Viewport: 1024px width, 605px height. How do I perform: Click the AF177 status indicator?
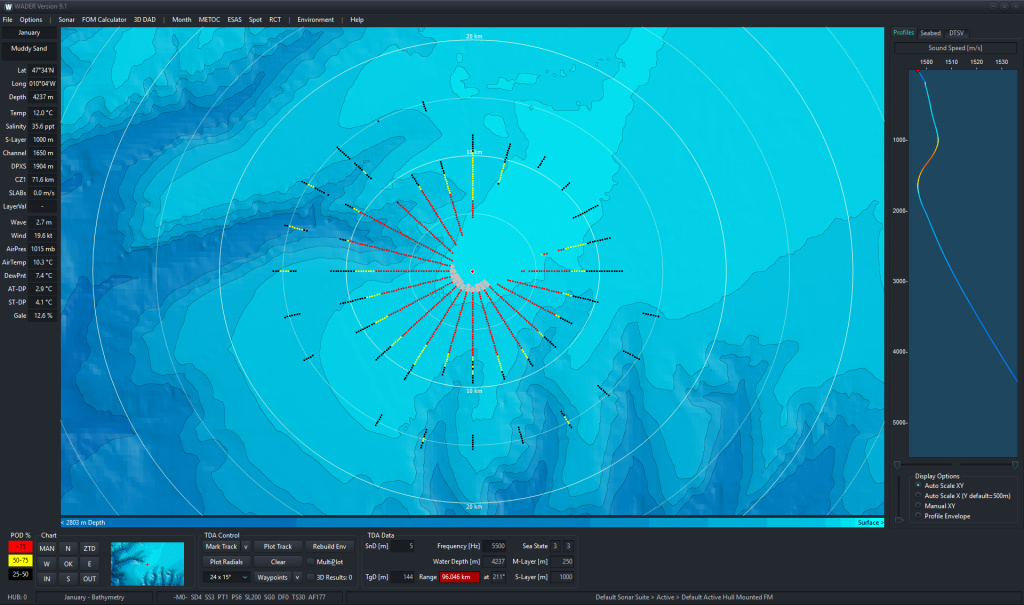pos(317,595)
